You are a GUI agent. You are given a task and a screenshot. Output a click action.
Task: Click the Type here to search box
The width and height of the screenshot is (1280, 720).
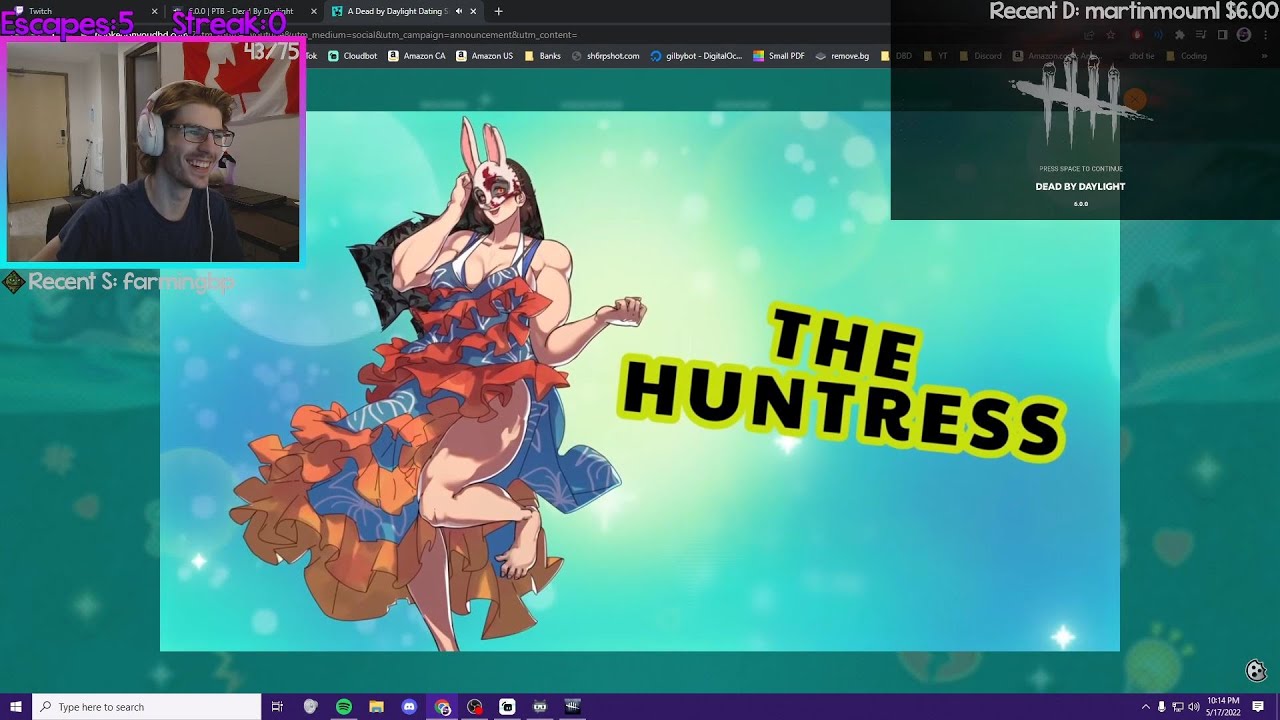(x=147, y=707)
